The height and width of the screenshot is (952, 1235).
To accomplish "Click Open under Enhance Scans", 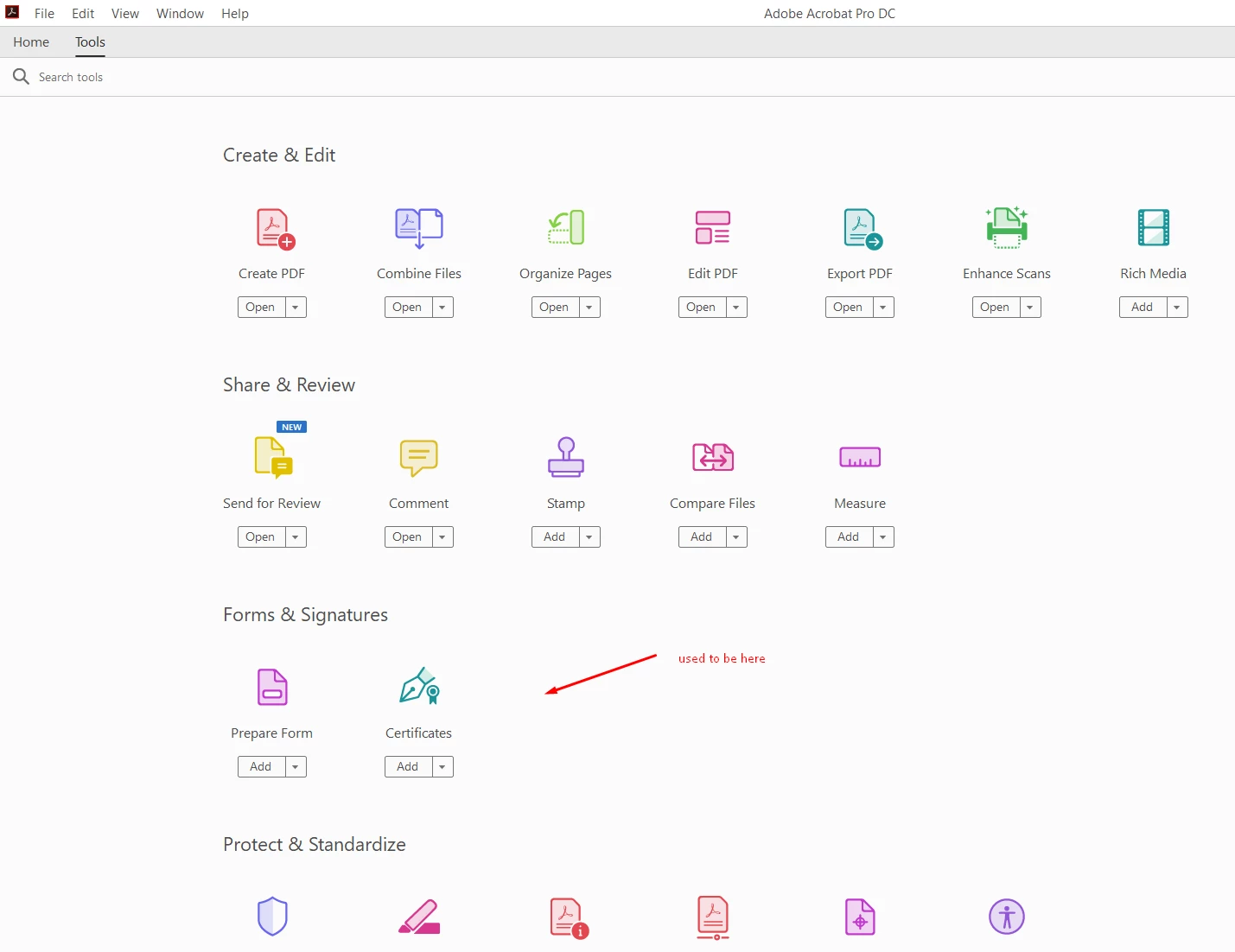I will [996, 307].
